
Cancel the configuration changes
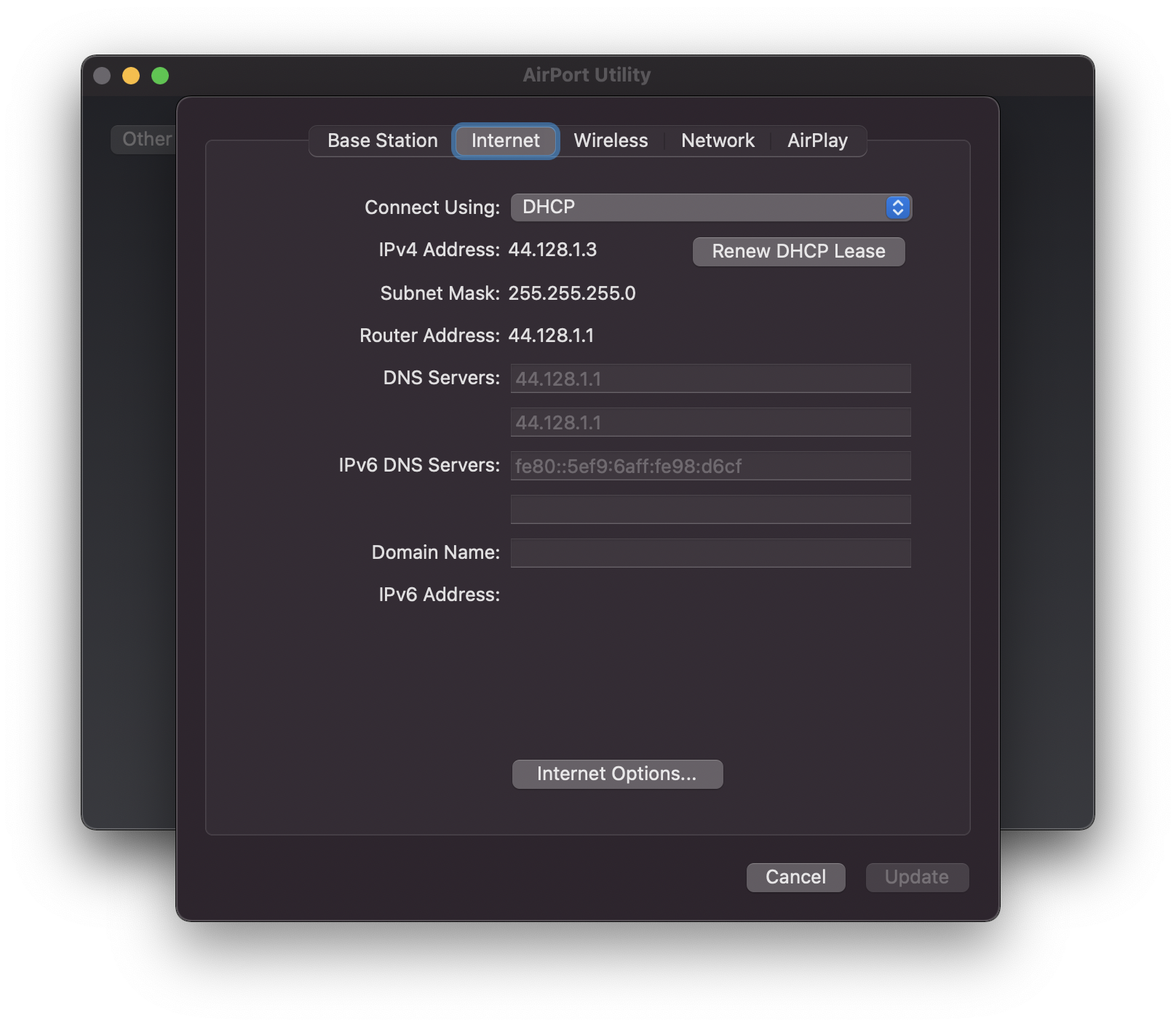click(x=795, y=877)
